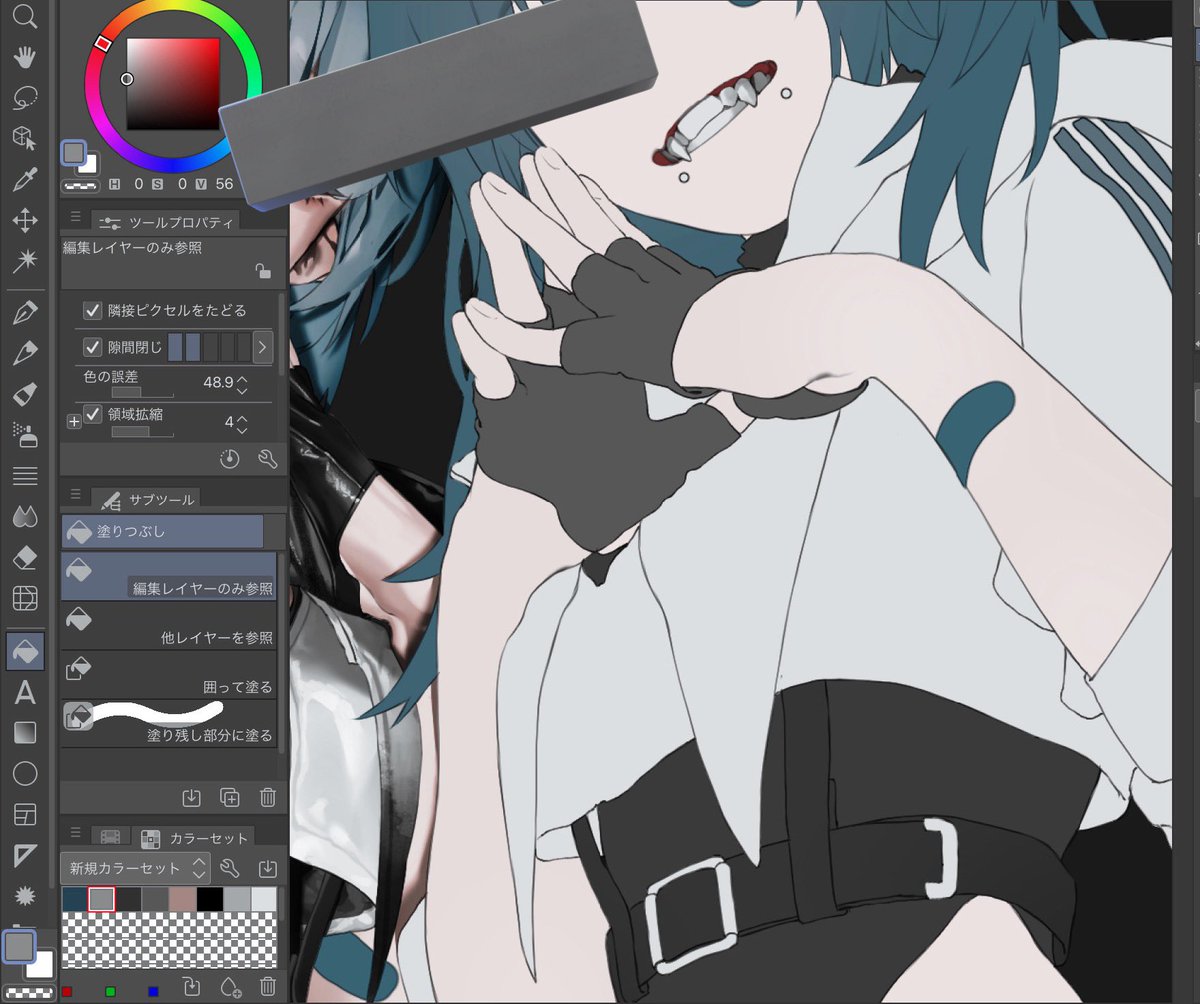Select the Eyedropper tool
This screenshot has width=1200, height=1004.
25,180
